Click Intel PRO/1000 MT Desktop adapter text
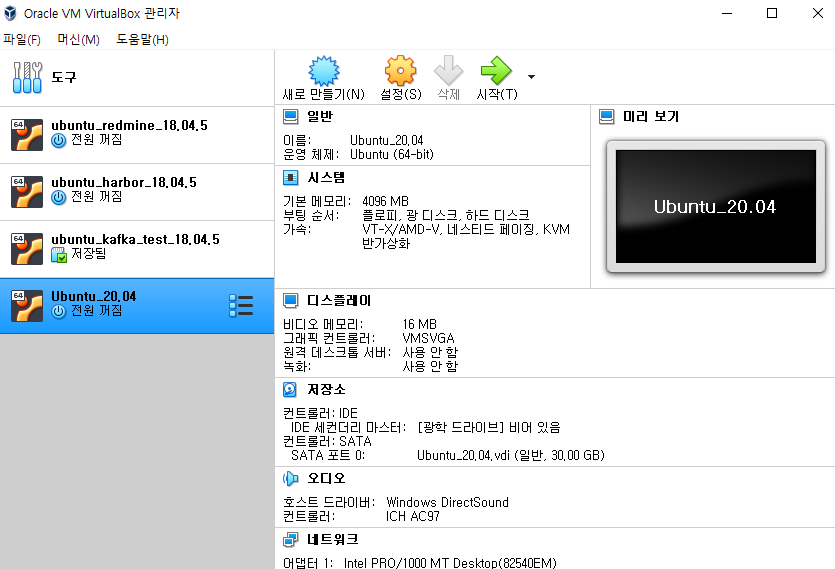 coord(450,563)
